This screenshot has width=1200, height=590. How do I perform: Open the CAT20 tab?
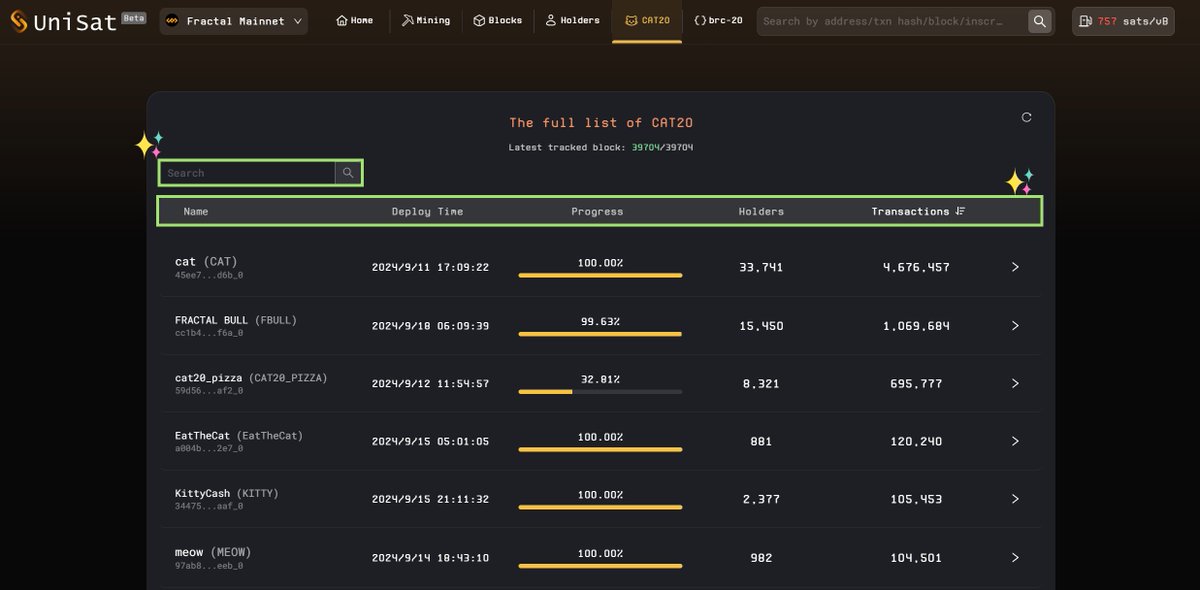[x=647, y=20]
